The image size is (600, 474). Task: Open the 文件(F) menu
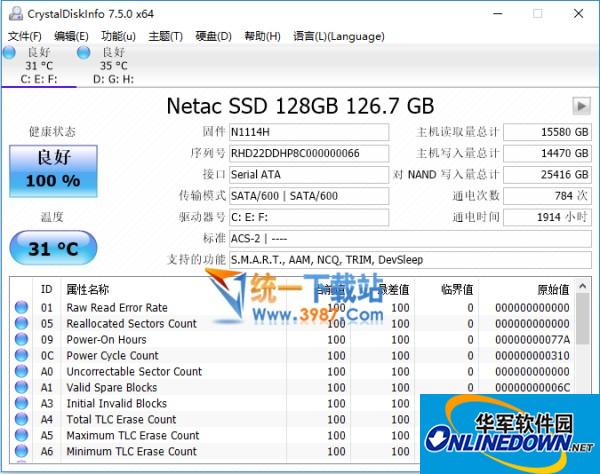point(24,36)
